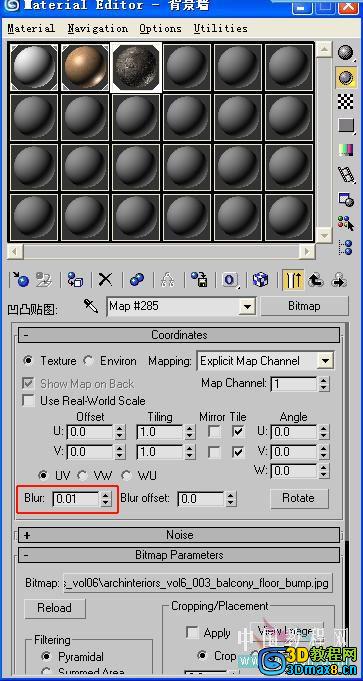Toggle V Tile checkbox
The image size is (363, 681).
click(238, 452)
